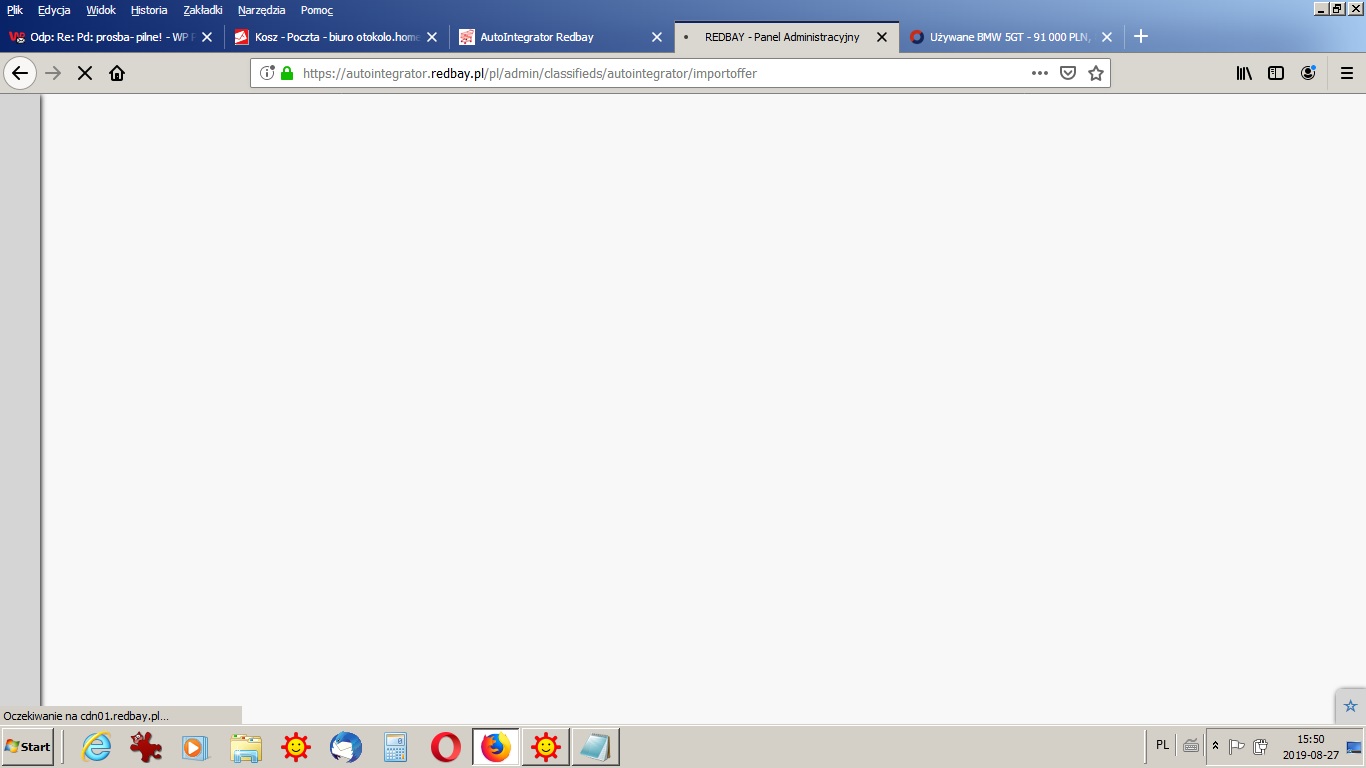Click the browser back arrow button
Image resolution: width=1366 pixels, height=768 pixels.
(20, 73)
